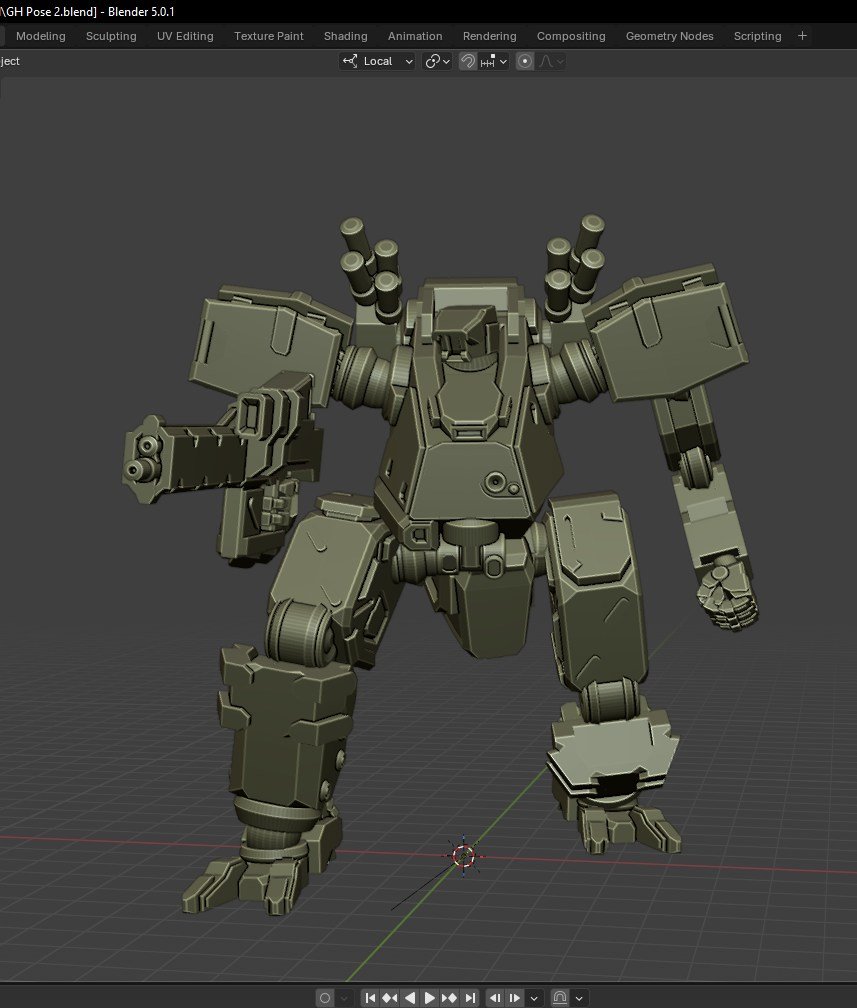Switch to the Rendering workspace tab
This screenshot has width=857, height=1008.
pos(490,36)
